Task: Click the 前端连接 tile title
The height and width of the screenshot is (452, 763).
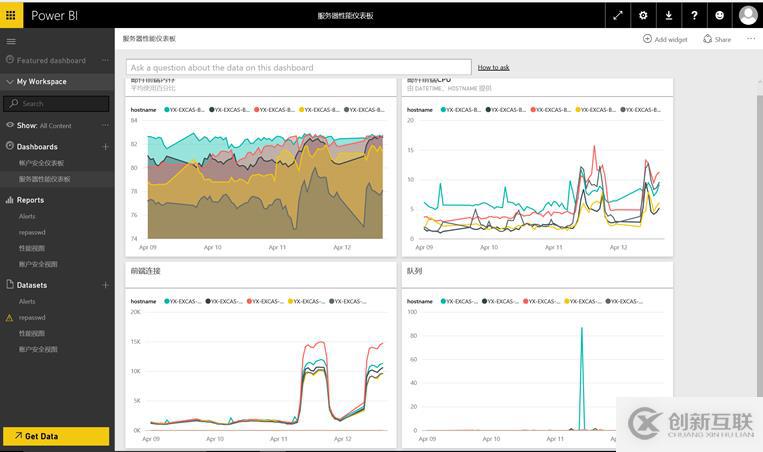Action: point(145,271)
